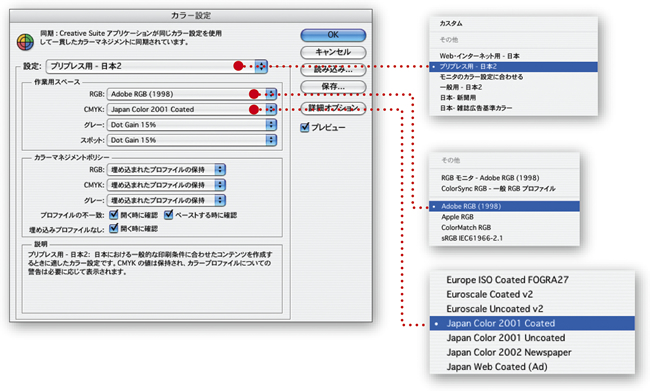
Task: Open the グレー Dot Gain 15% dropdown
Action: pyautogui.click(x=192, y=125)
